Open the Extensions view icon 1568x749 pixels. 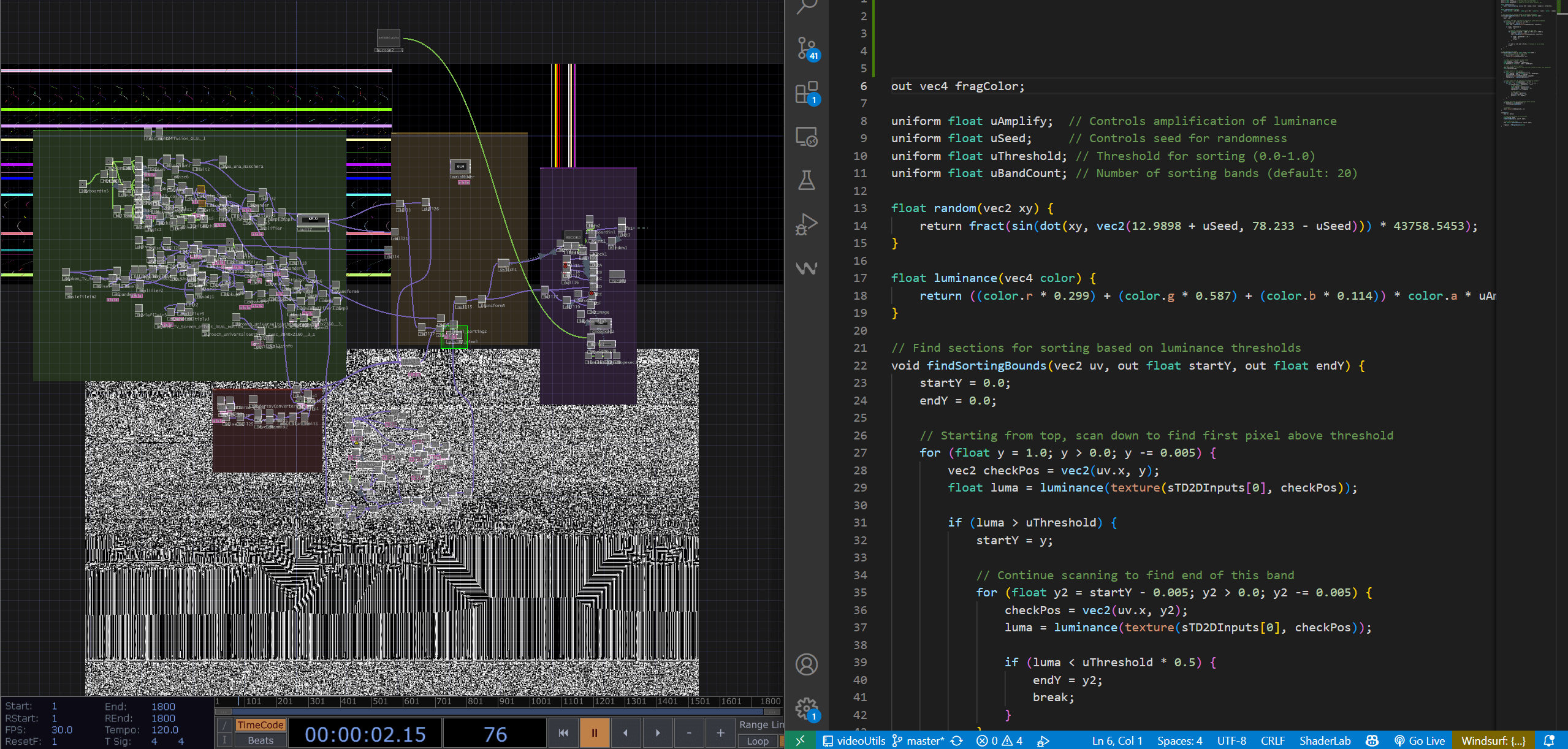point(807,93)
